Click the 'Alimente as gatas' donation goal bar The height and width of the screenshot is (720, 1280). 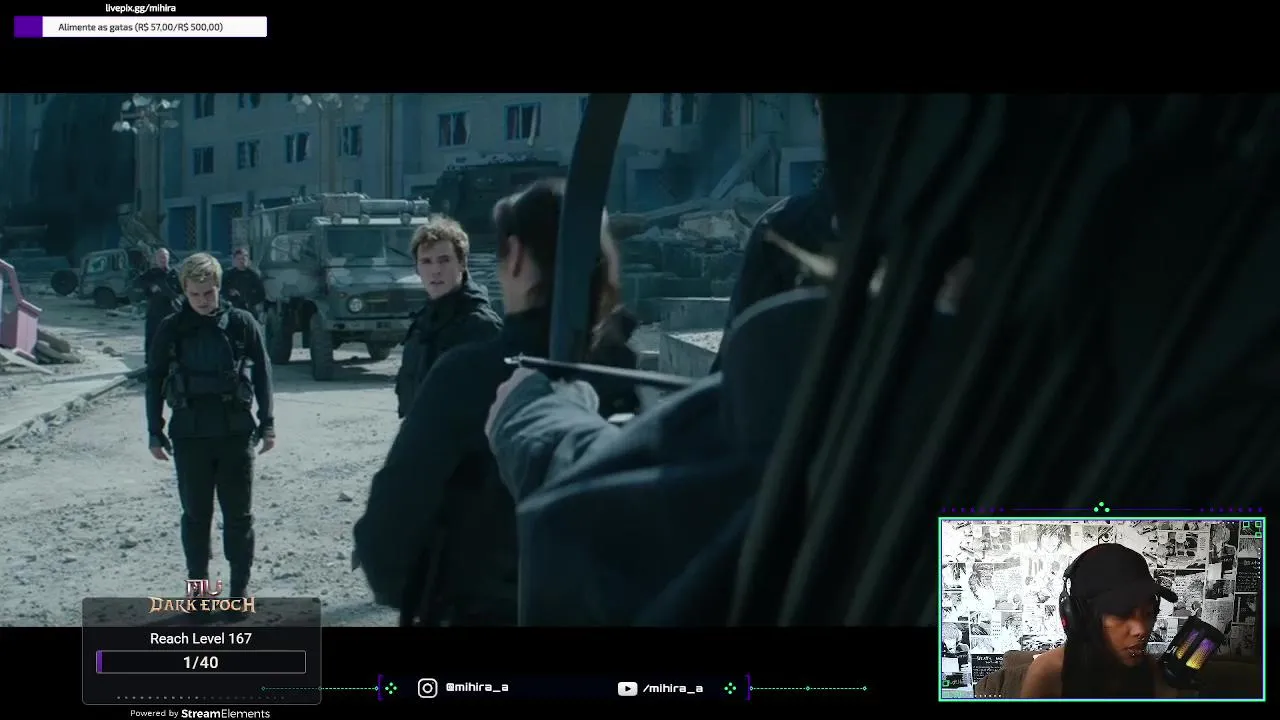(141, 27)
